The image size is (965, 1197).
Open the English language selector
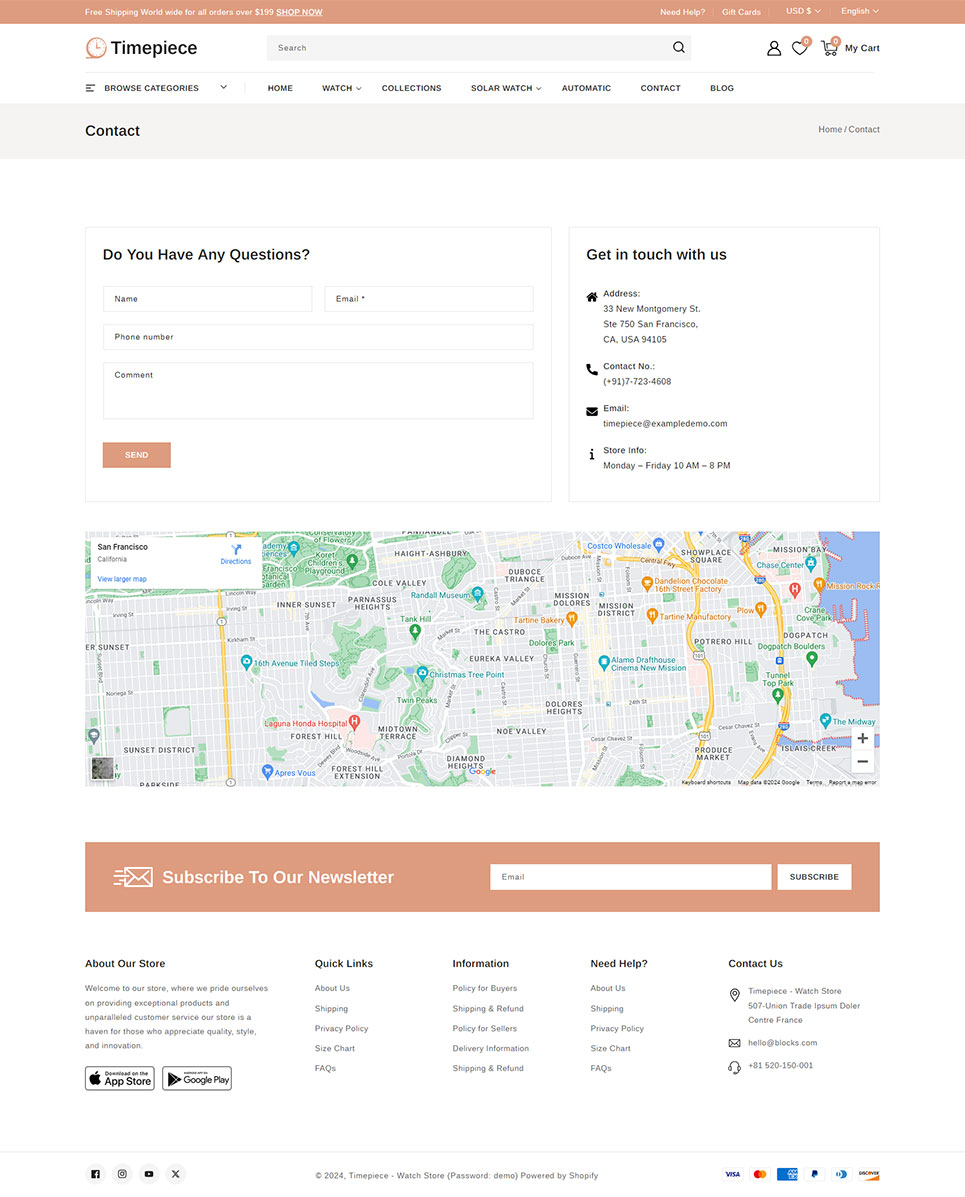[x=859, y=11]
